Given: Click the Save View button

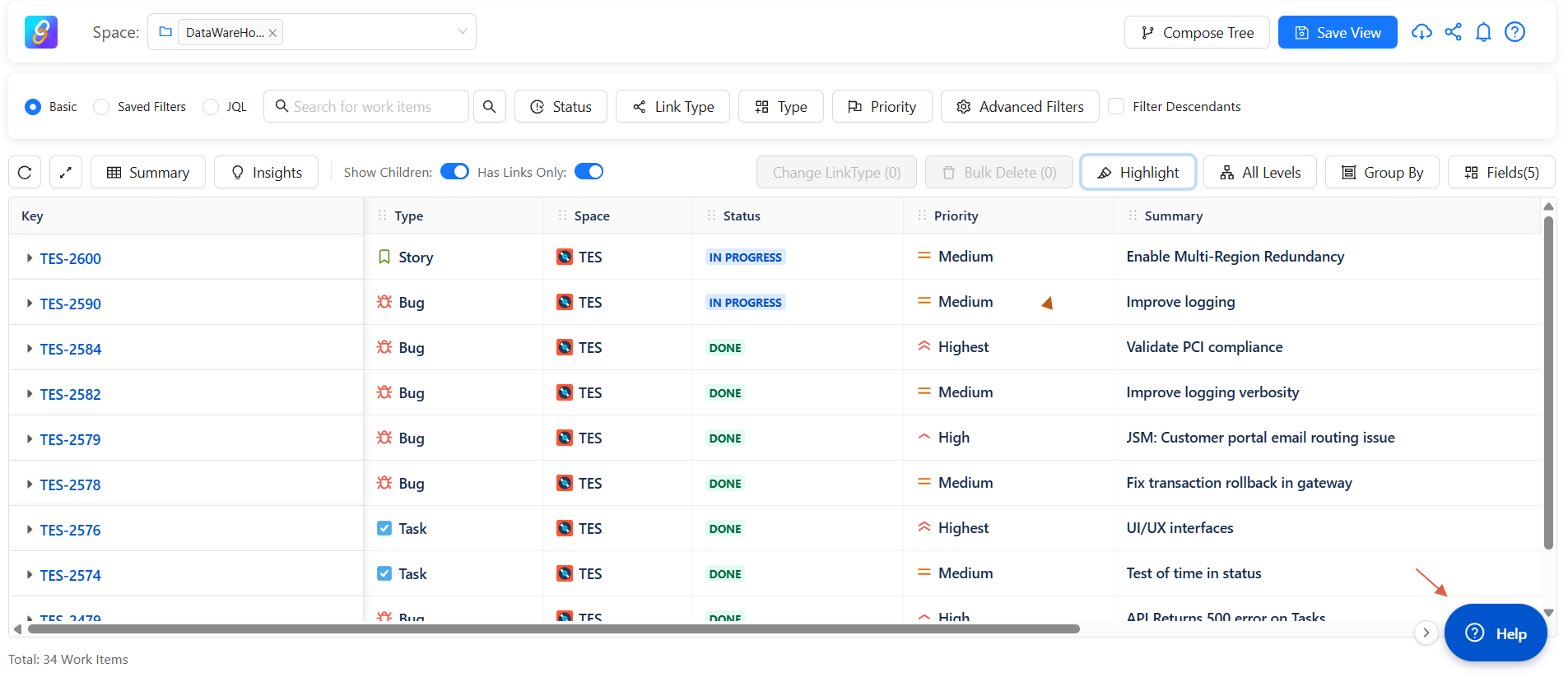Looking at the screenshot, I should 1338,32.
